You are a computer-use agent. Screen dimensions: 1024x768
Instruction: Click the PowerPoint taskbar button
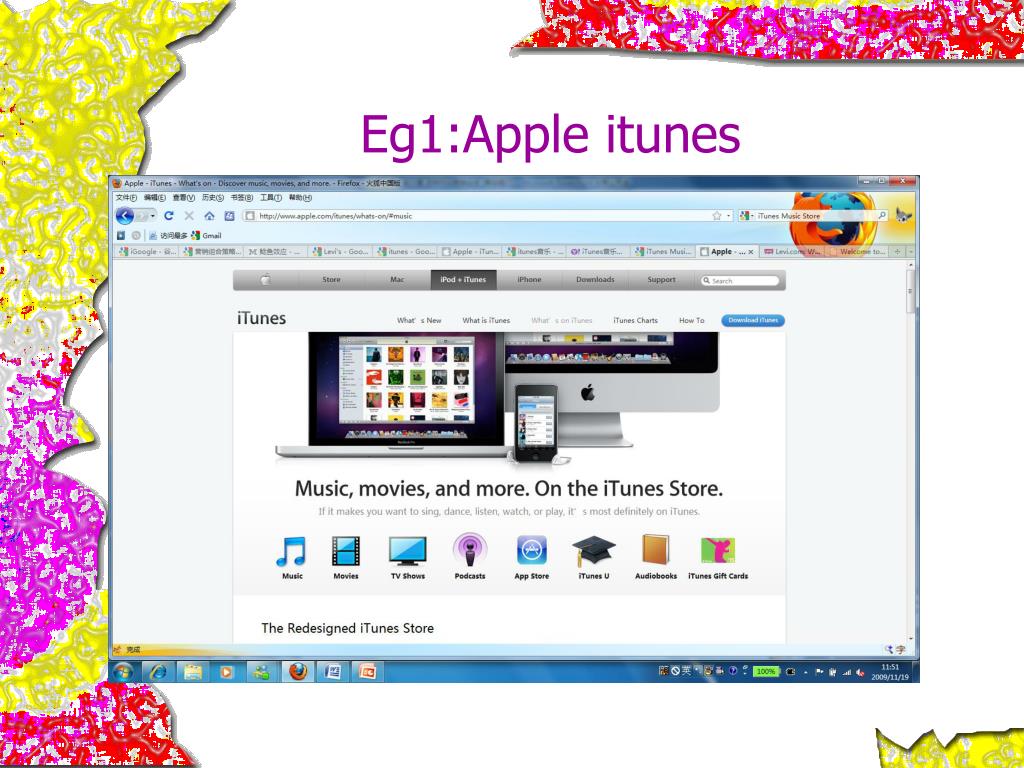368,671
